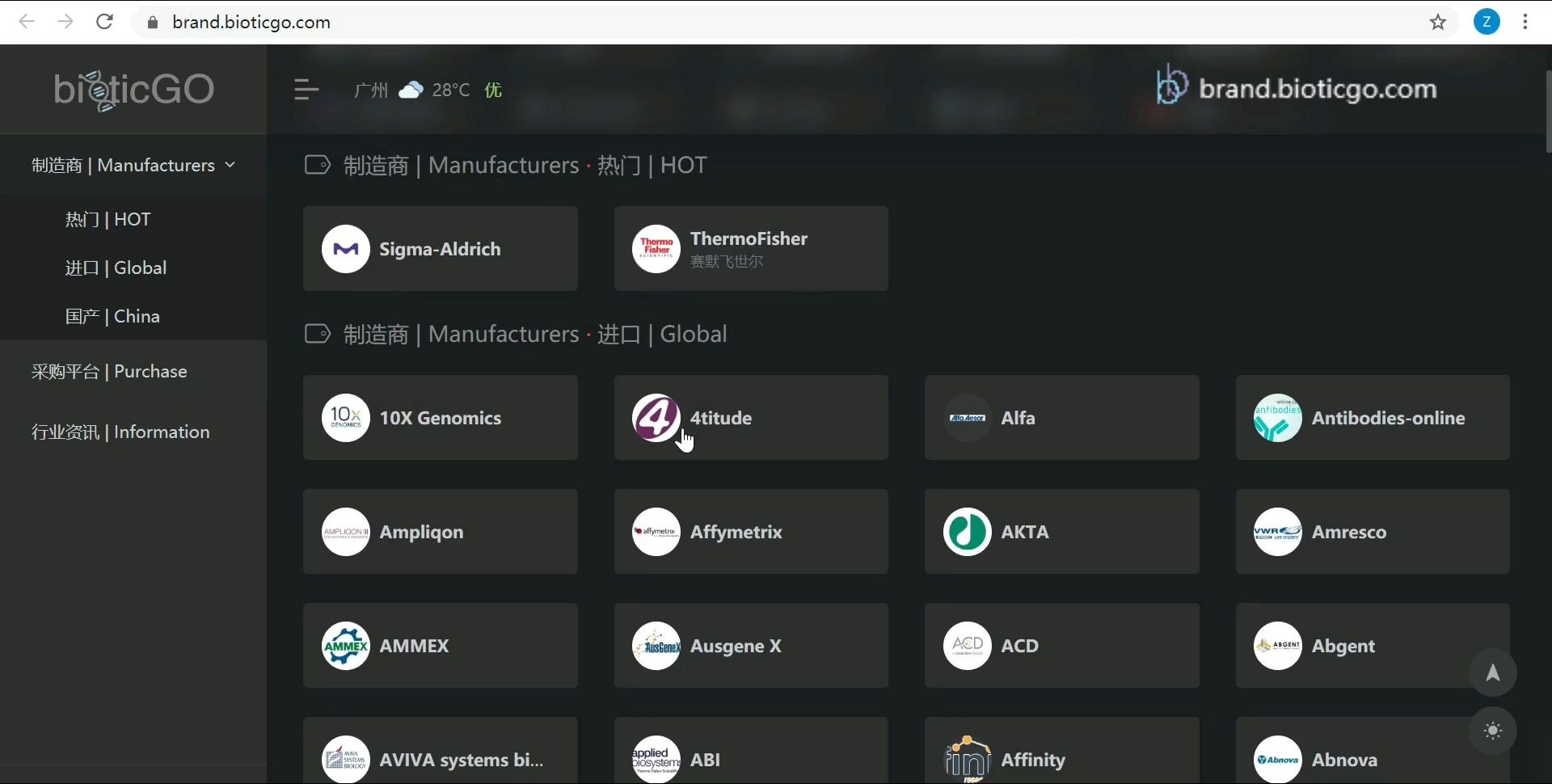Click the page vertical scrollbar
This screenshot has height=784, width=1552.
tap(1548, 112)
